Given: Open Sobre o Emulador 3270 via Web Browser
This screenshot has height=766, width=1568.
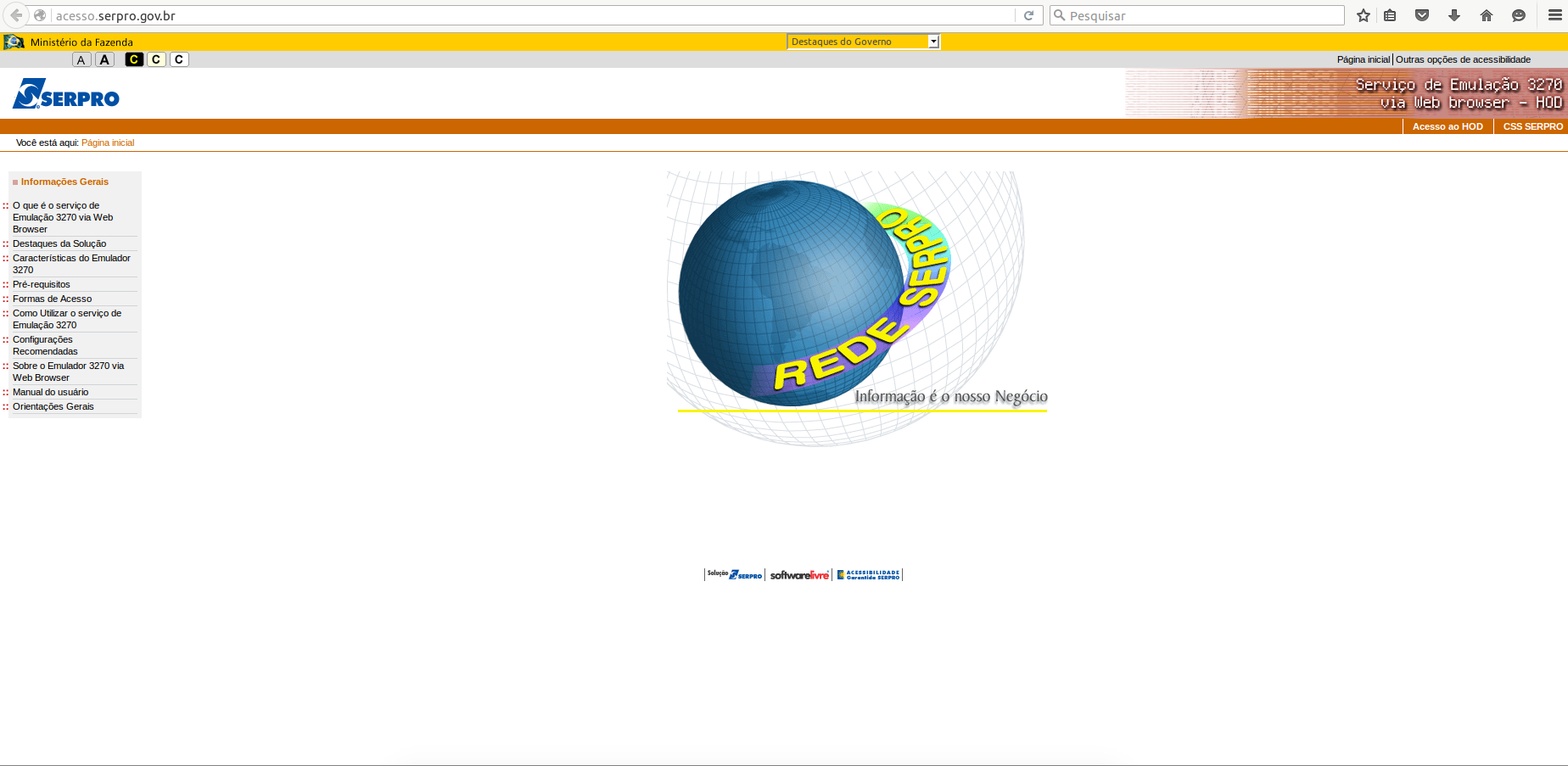Looking at the screenshot, I should click(x=68, y=372).
